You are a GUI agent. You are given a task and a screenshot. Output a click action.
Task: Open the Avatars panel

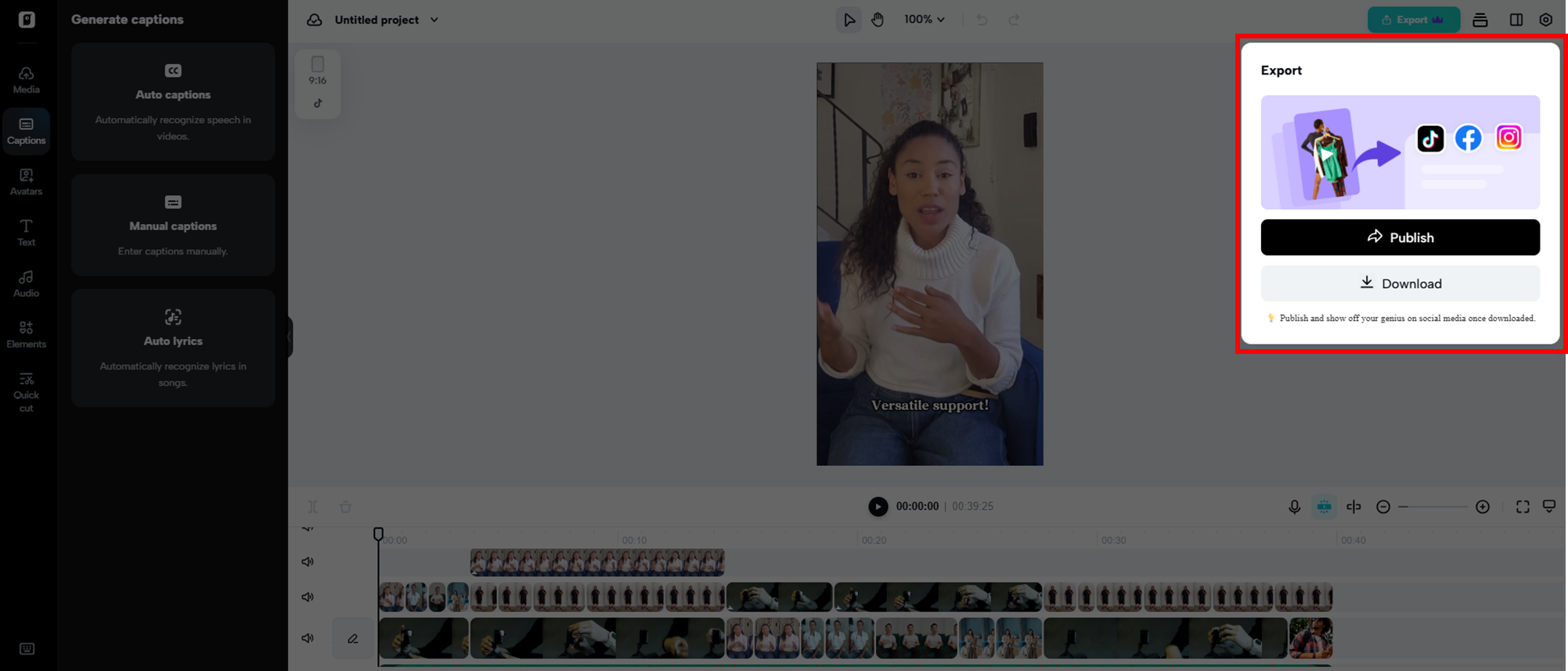click(x=26, y=182)
